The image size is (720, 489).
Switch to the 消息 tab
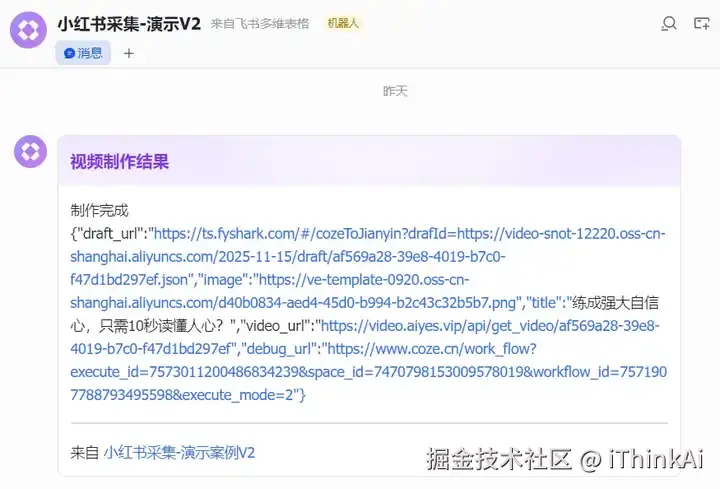click(83, 53)
